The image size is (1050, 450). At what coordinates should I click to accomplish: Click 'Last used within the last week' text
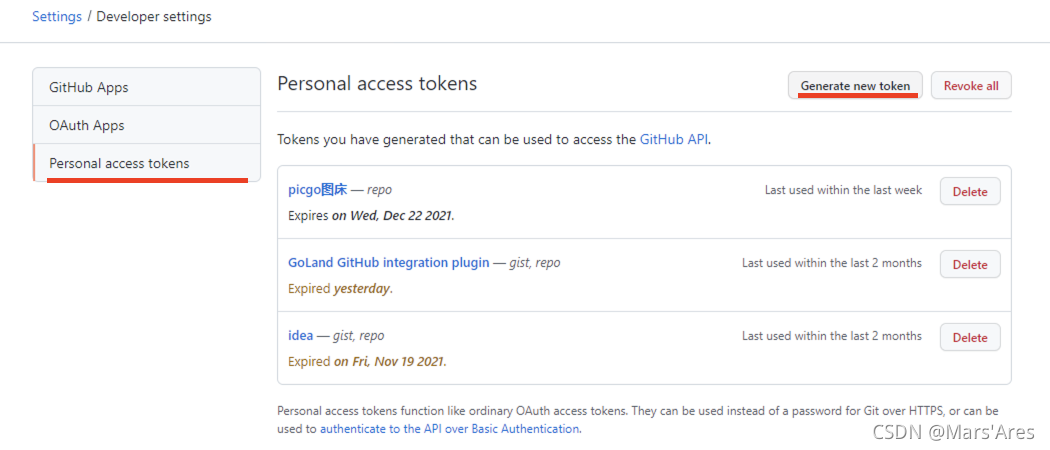tap(843, 190)
